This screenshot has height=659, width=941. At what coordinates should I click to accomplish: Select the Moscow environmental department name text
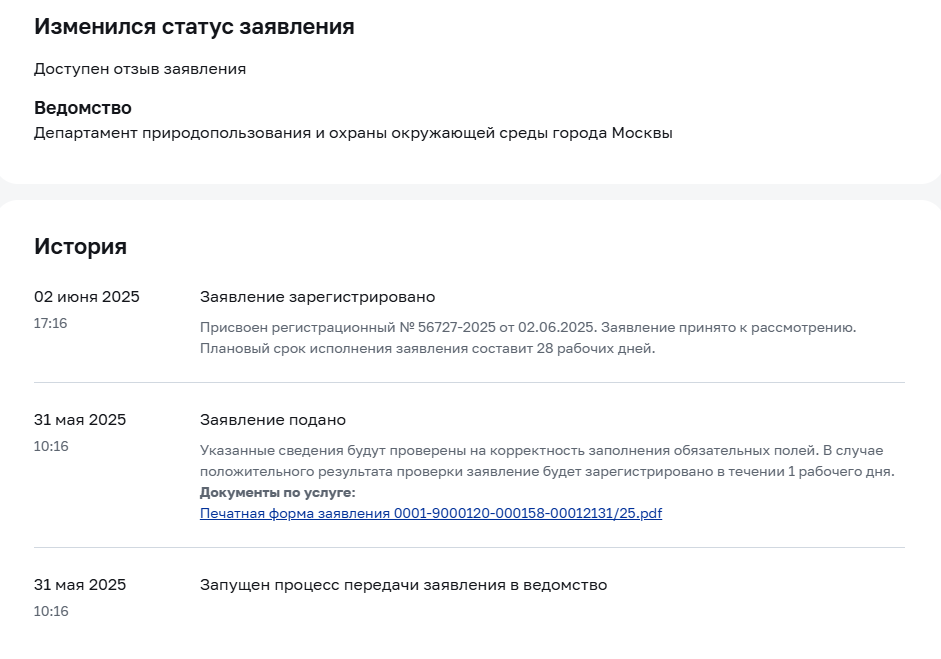353,133
